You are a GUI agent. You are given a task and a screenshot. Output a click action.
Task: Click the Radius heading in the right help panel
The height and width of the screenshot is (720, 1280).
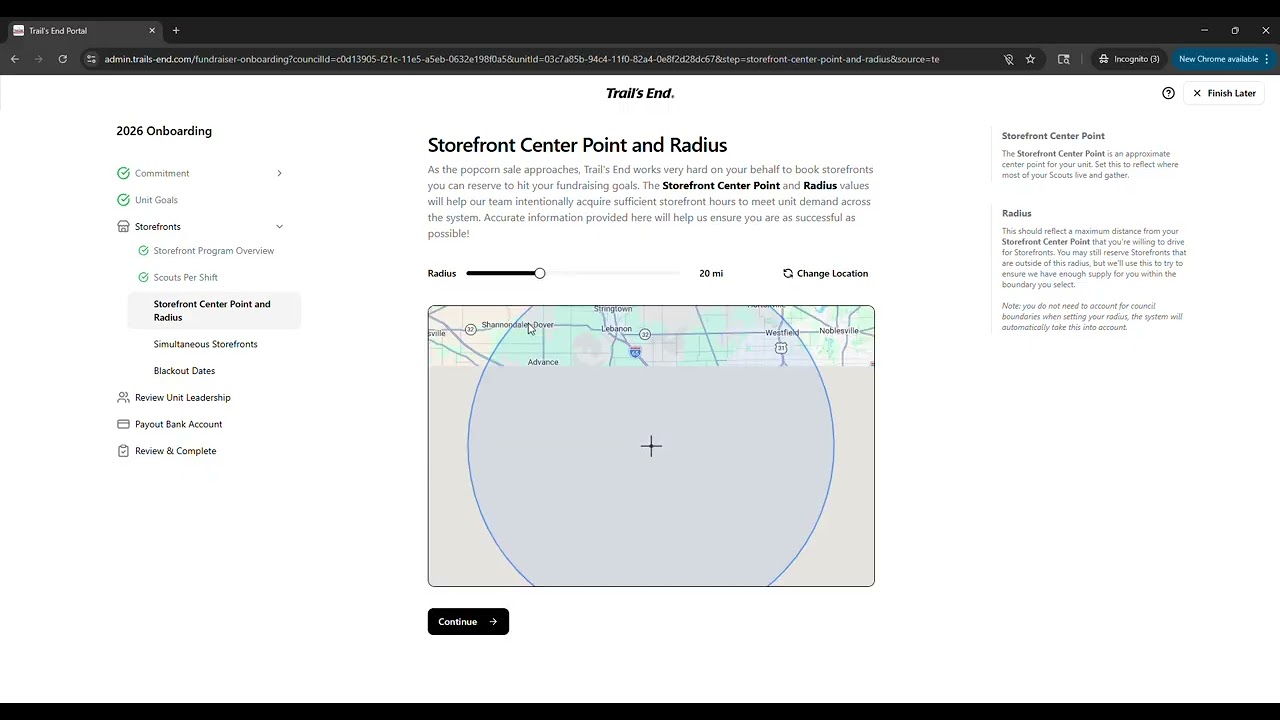click(x=1017, y=213)
